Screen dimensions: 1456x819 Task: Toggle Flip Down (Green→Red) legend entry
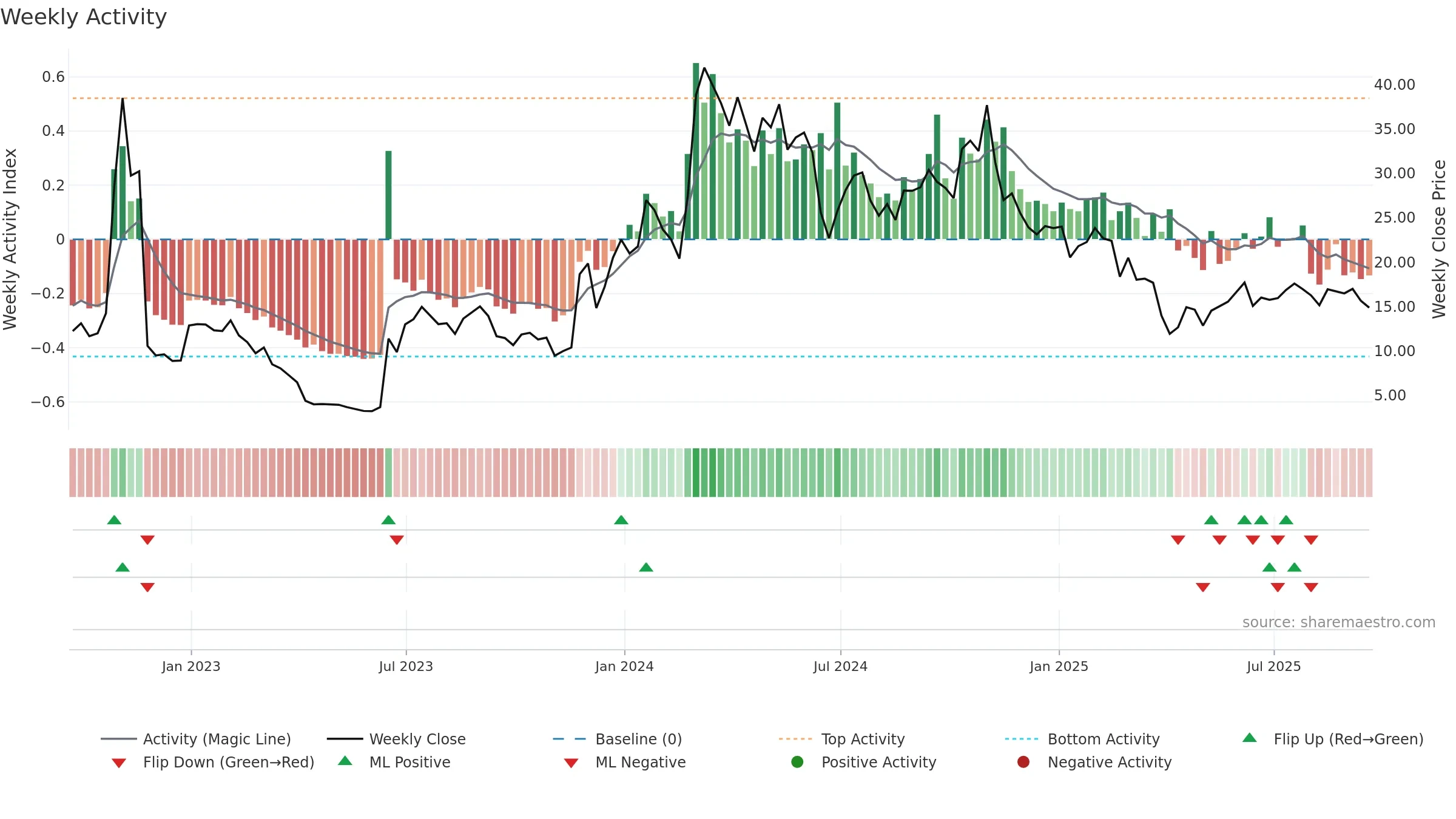tap(213, 762)
